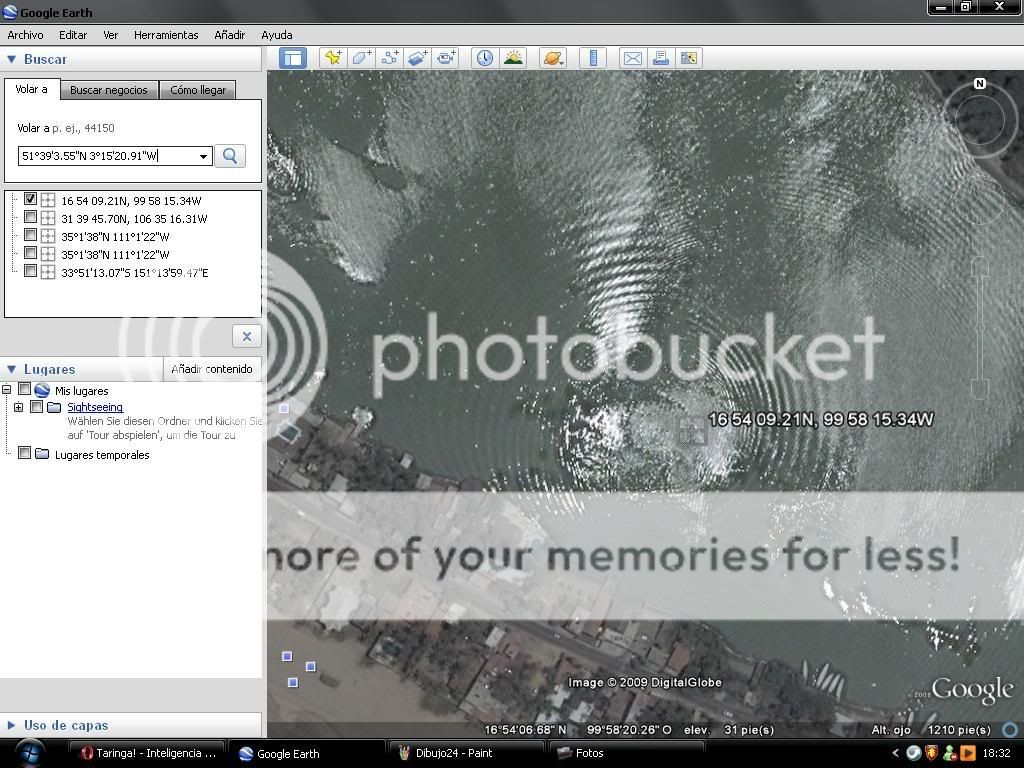Email the current view
The height and width of the screenshot is (768, 1024).
click(632, 58)
